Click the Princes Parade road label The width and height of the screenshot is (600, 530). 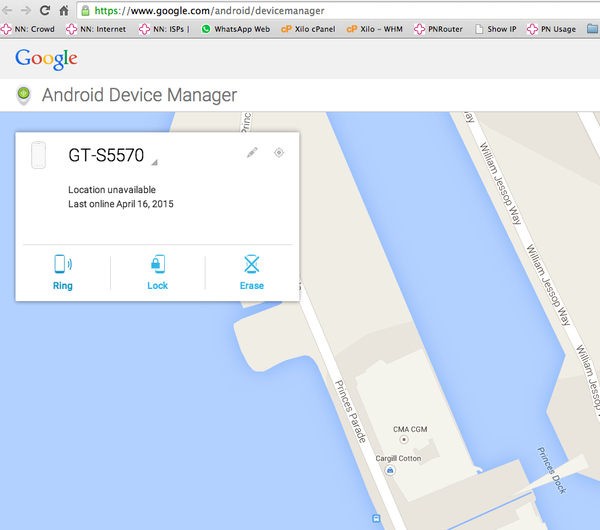click(x=351, y=411)
